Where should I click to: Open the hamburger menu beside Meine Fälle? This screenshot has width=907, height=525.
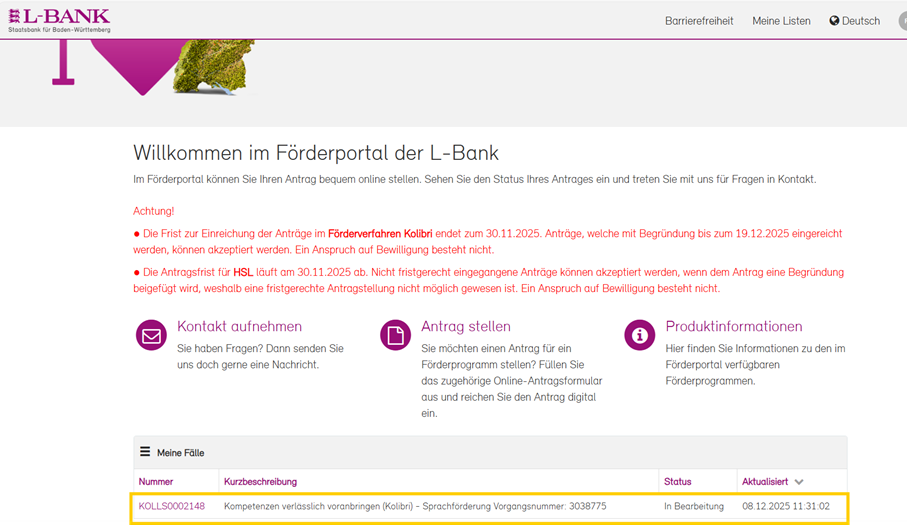145,452
